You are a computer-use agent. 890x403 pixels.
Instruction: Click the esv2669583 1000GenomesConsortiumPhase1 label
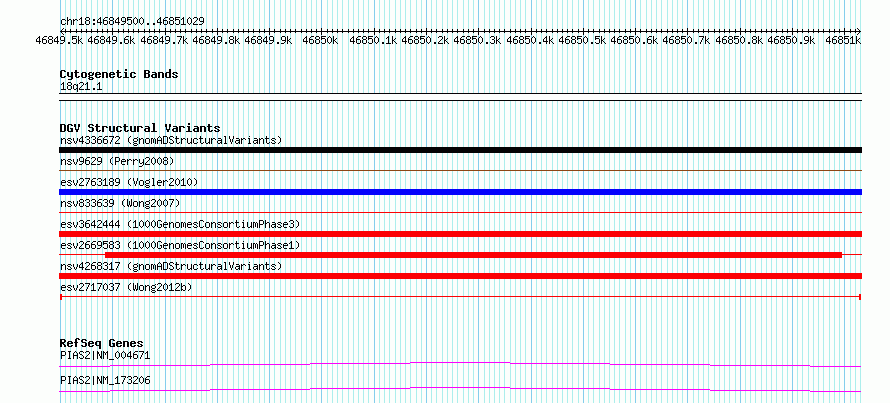click(x=180, y=245)
